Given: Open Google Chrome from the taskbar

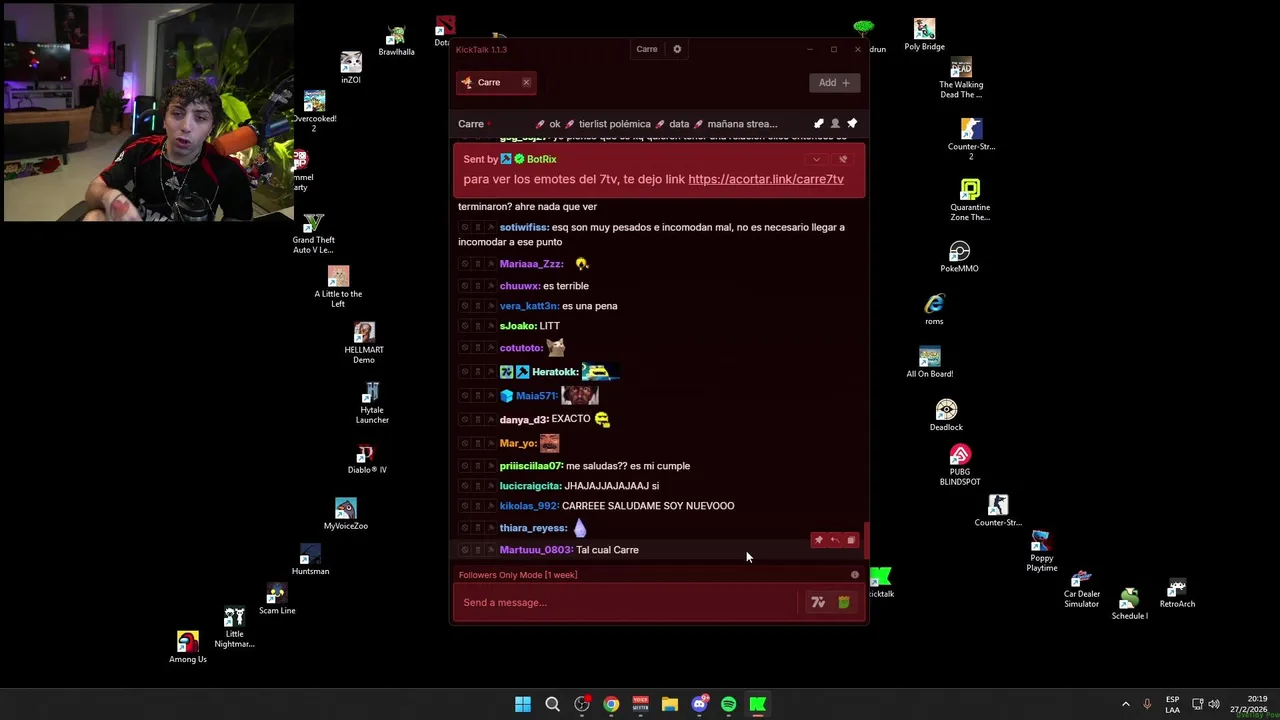Looking at the screenshot, I should 611,704.
